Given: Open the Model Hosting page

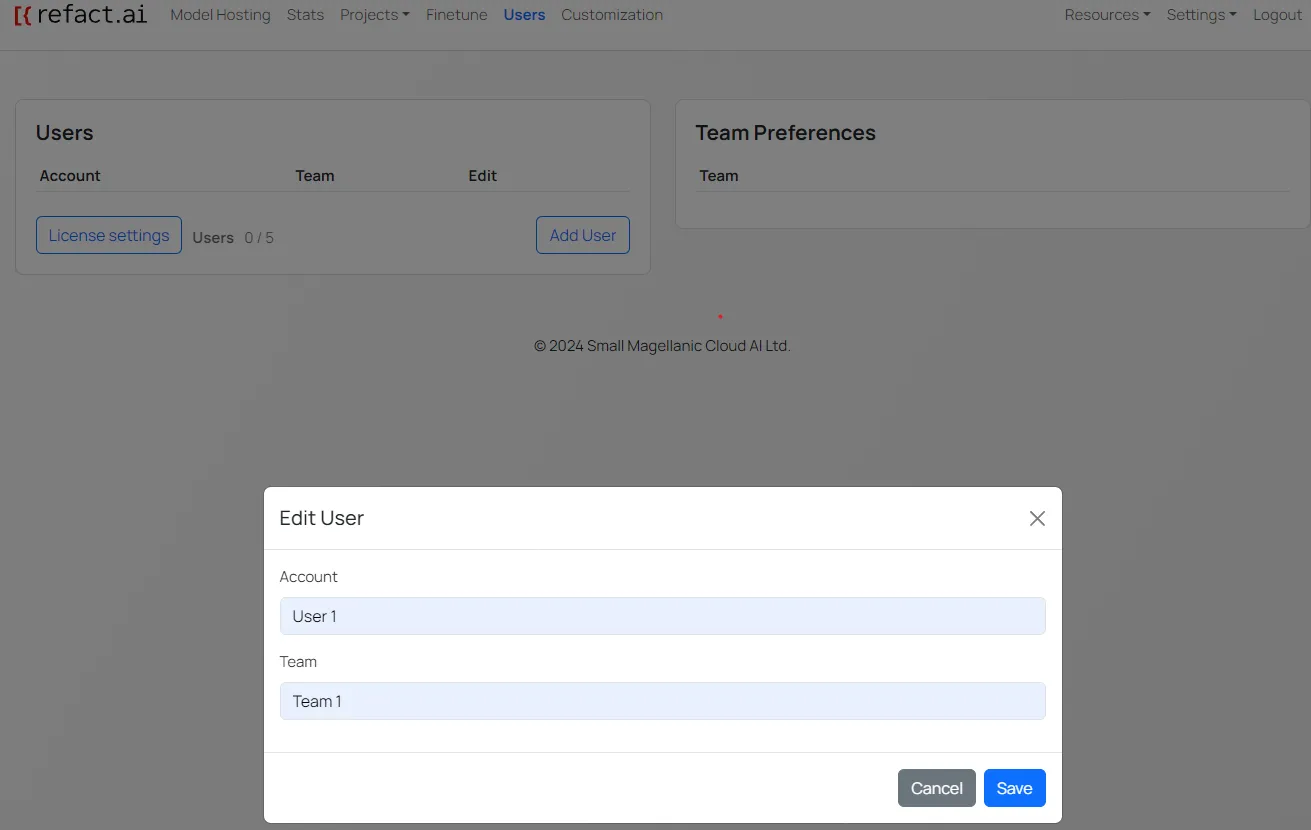Looking at the screenshot, I should pos(220,15).
